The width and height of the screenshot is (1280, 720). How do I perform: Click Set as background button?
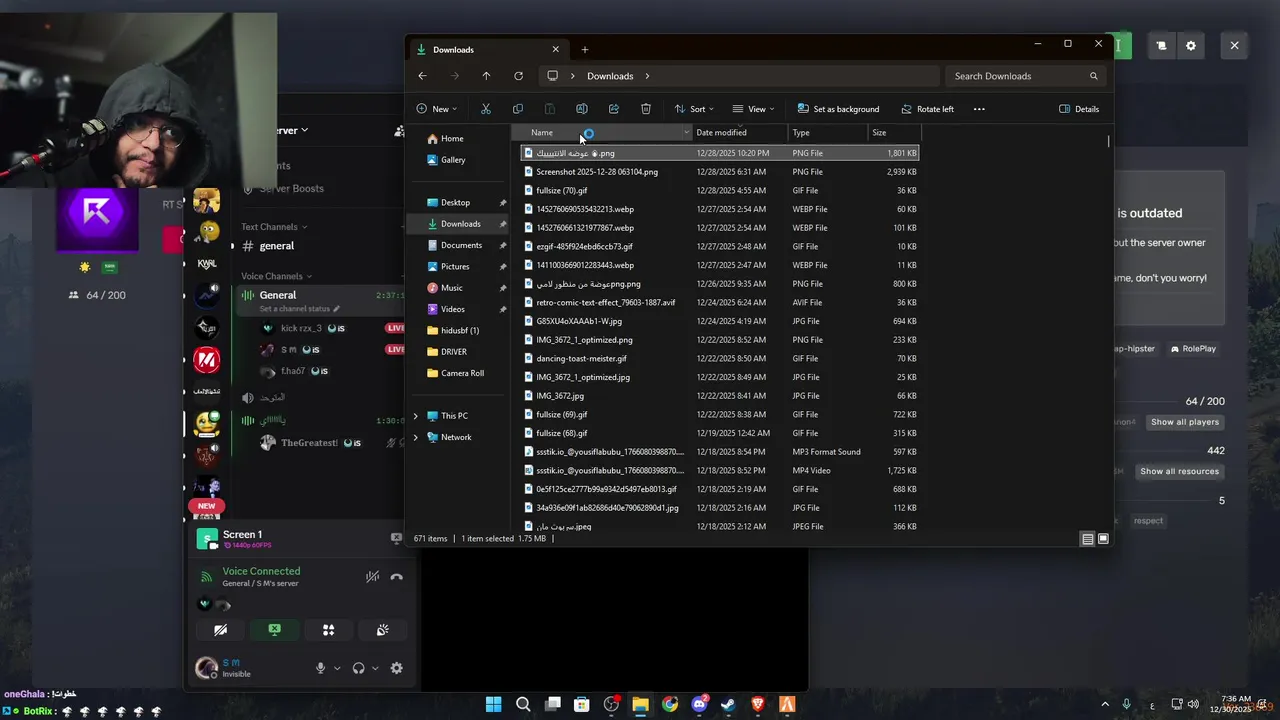(x=838, y=109)
